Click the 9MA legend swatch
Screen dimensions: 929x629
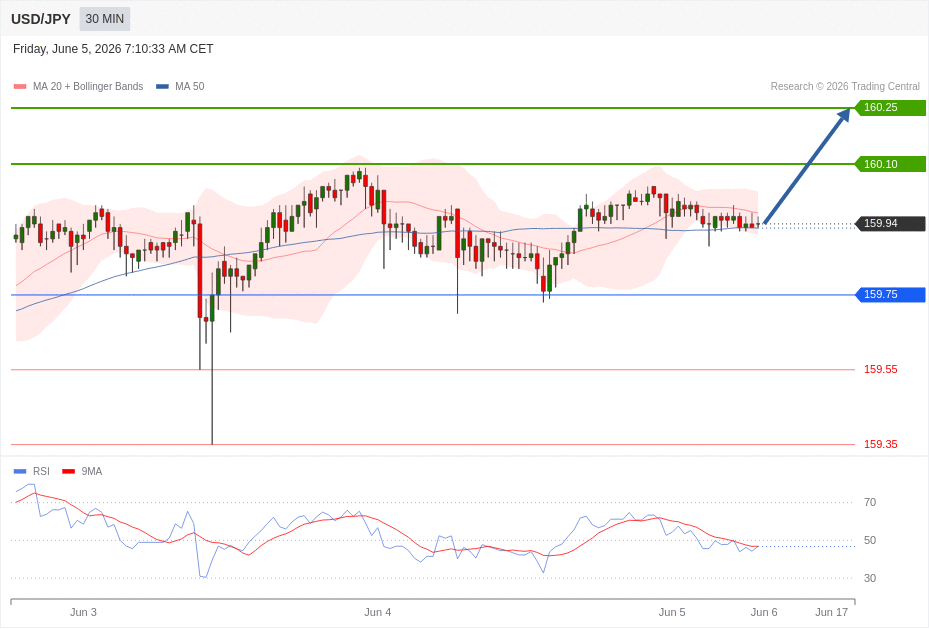[x=69, y=471]
